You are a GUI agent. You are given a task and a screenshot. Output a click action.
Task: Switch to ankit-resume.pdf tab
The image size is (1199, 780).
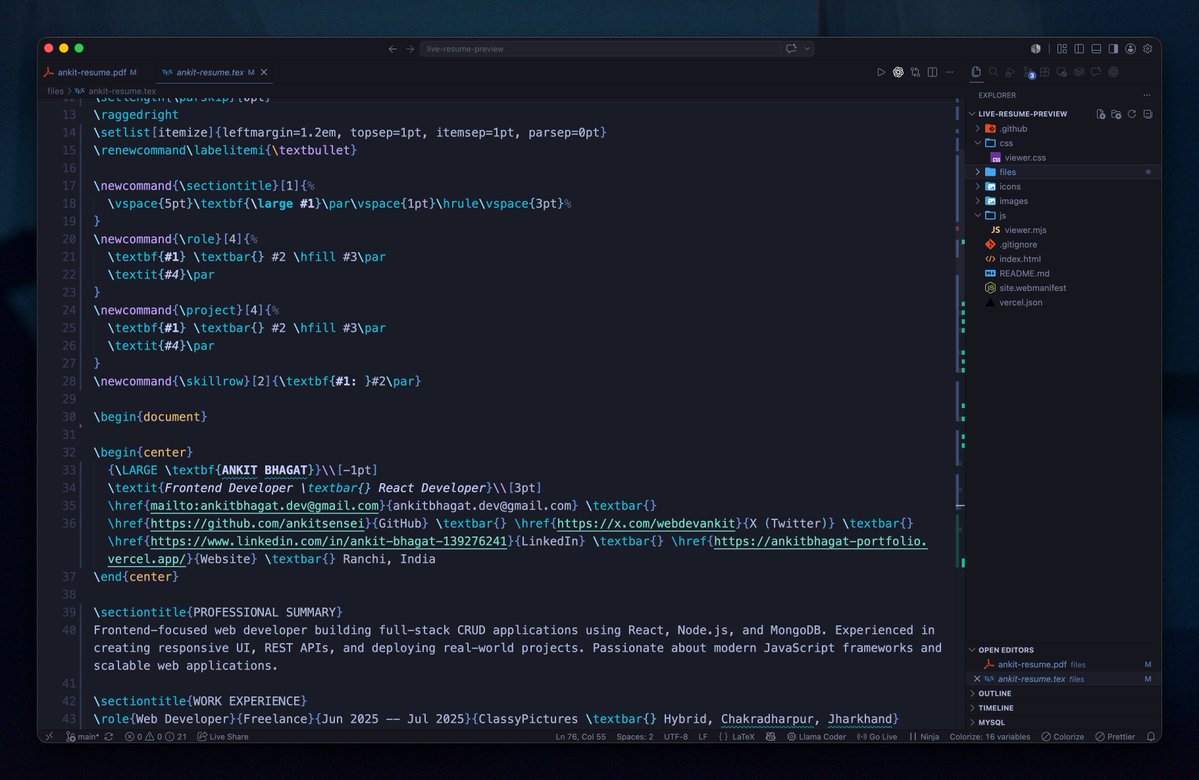coord(91,72)
